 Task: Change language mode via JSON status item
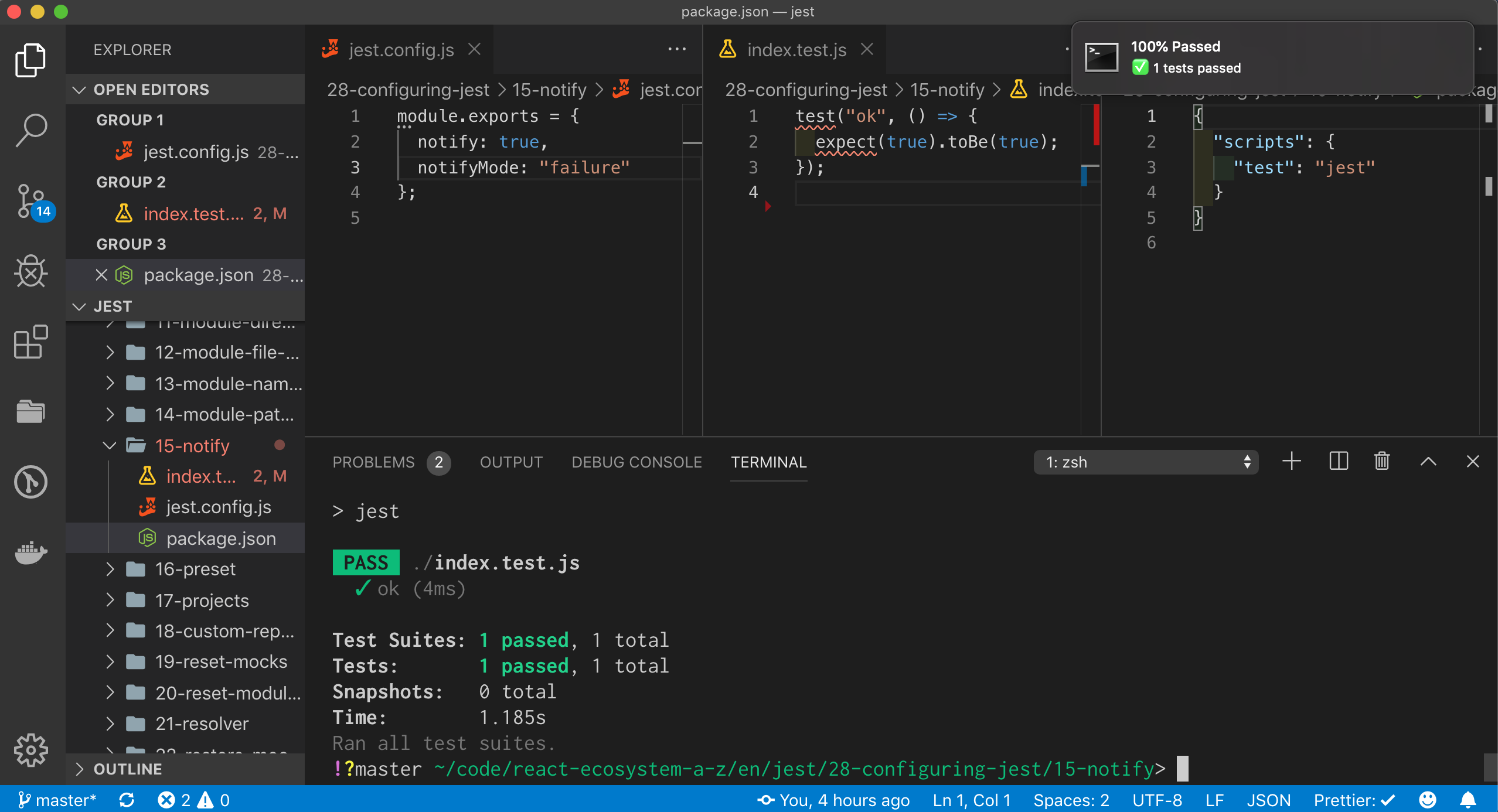[x=1269, y=800]
